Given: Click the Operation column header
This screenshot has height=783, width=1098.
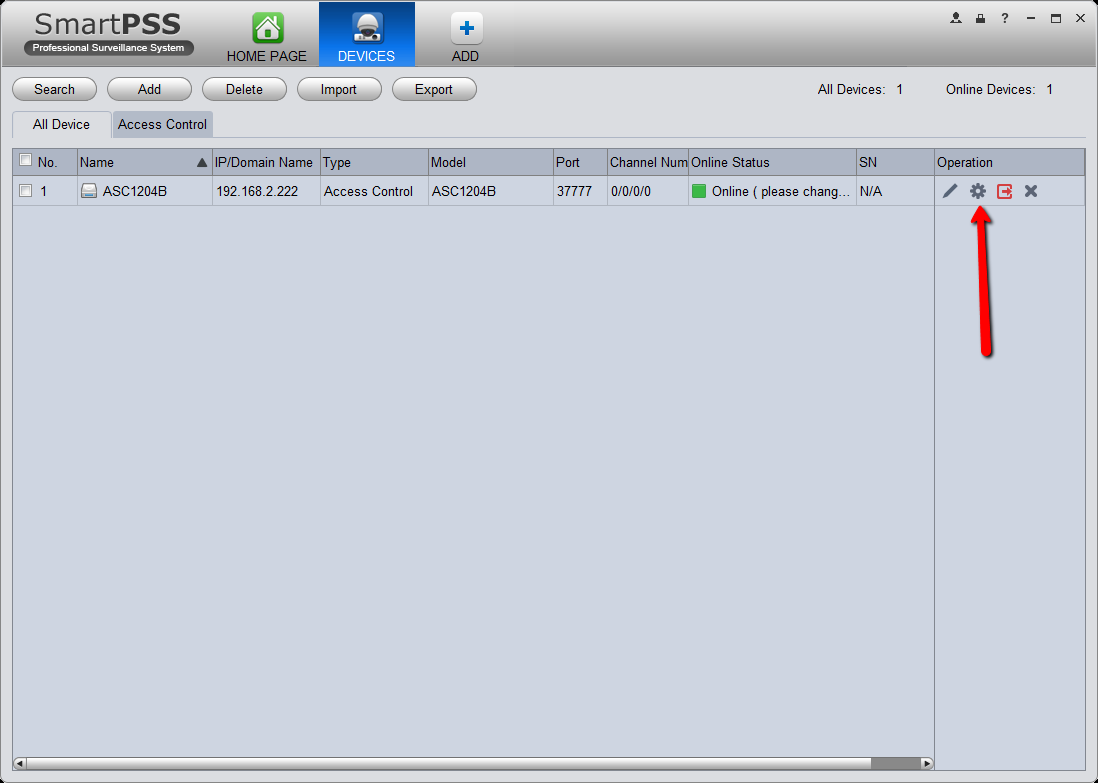Looking at the screenshot, I should (1009, 162).
